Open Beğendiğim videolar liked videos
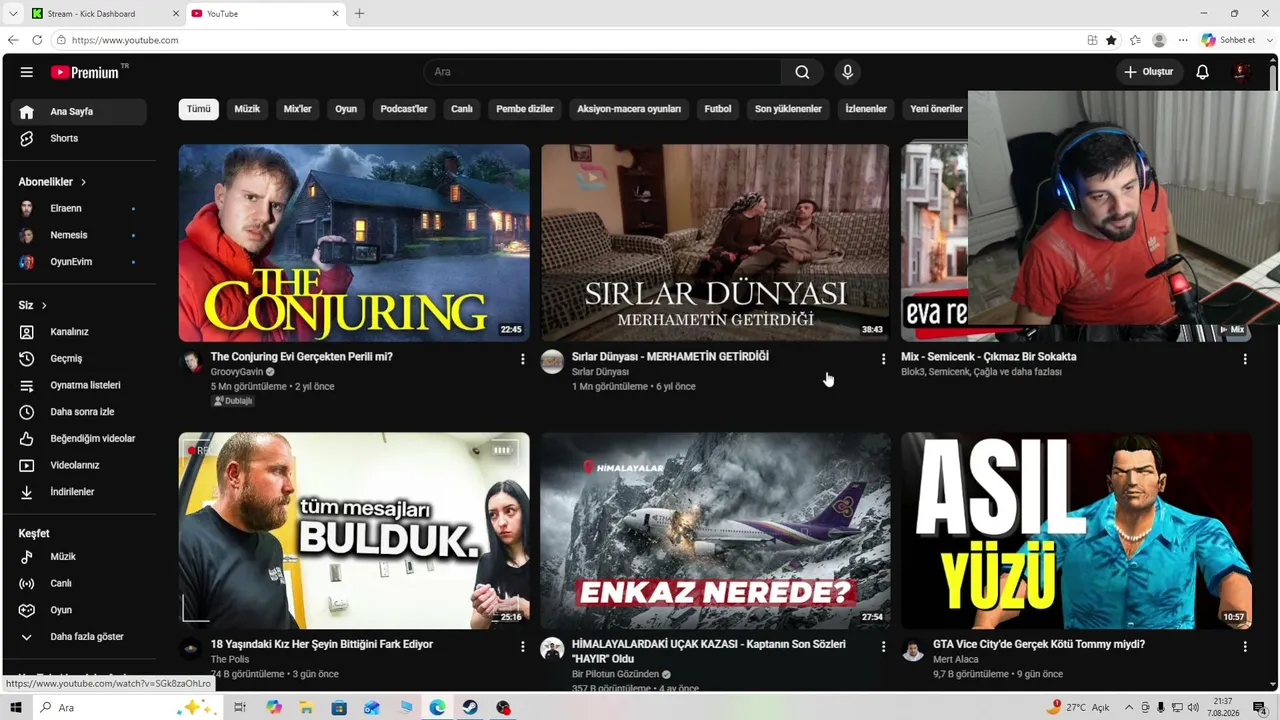Image resolution: width=1280 pixels, height=720 pixels. [79, 438]
